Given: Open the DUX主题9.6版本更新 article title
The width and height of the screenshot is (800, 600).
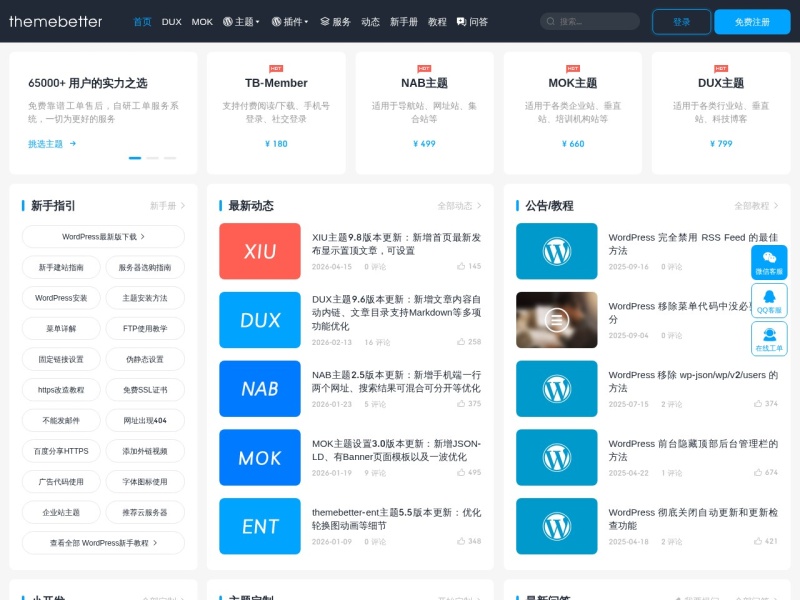Looking at the screenshot, I should [396, 313].
